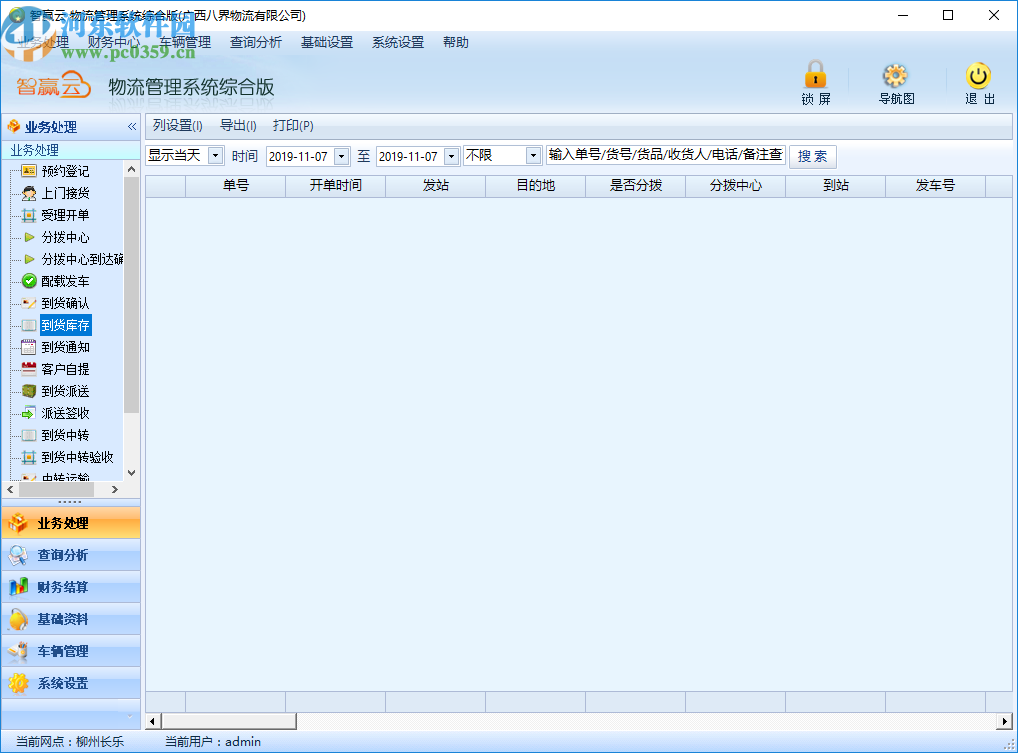Screen dimensions: 1018x753
Task: Click the 受理开单 icon
Action: 29,215
